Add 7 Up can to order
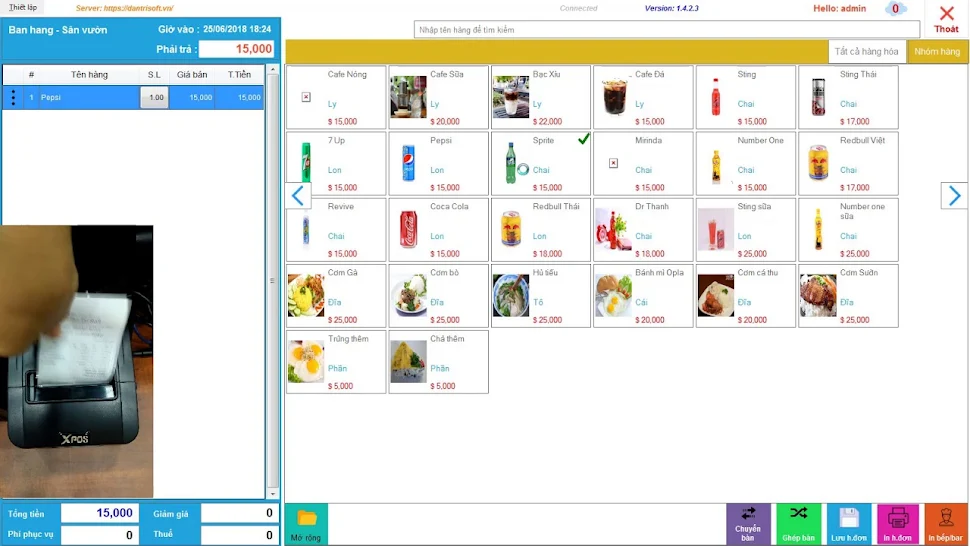Screen dimensions: 970x546 pyautogui.click(x=337, y=163)
